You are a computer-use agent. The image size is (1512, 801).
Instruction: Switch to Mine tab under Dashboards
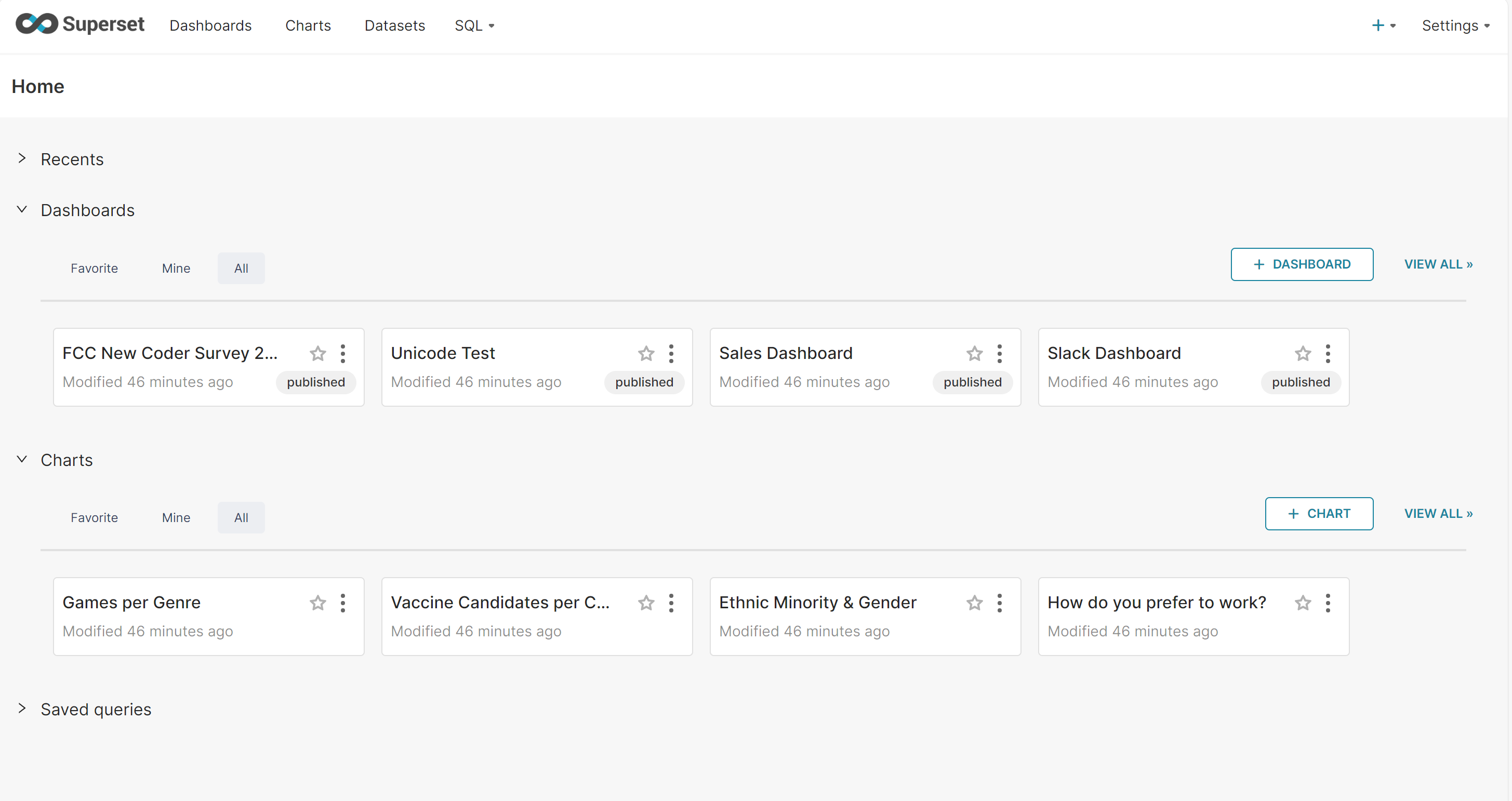(x=176, y=268)
